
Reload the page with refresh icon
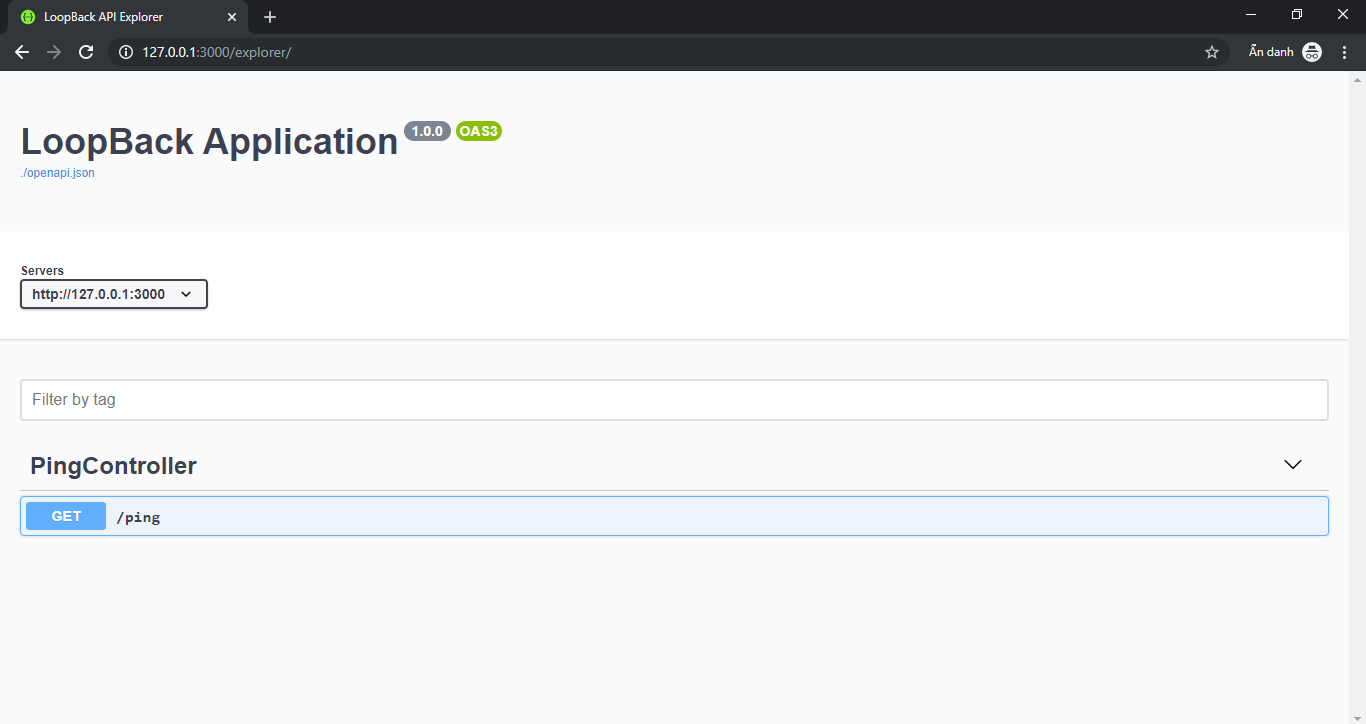[x=86, y=52]
